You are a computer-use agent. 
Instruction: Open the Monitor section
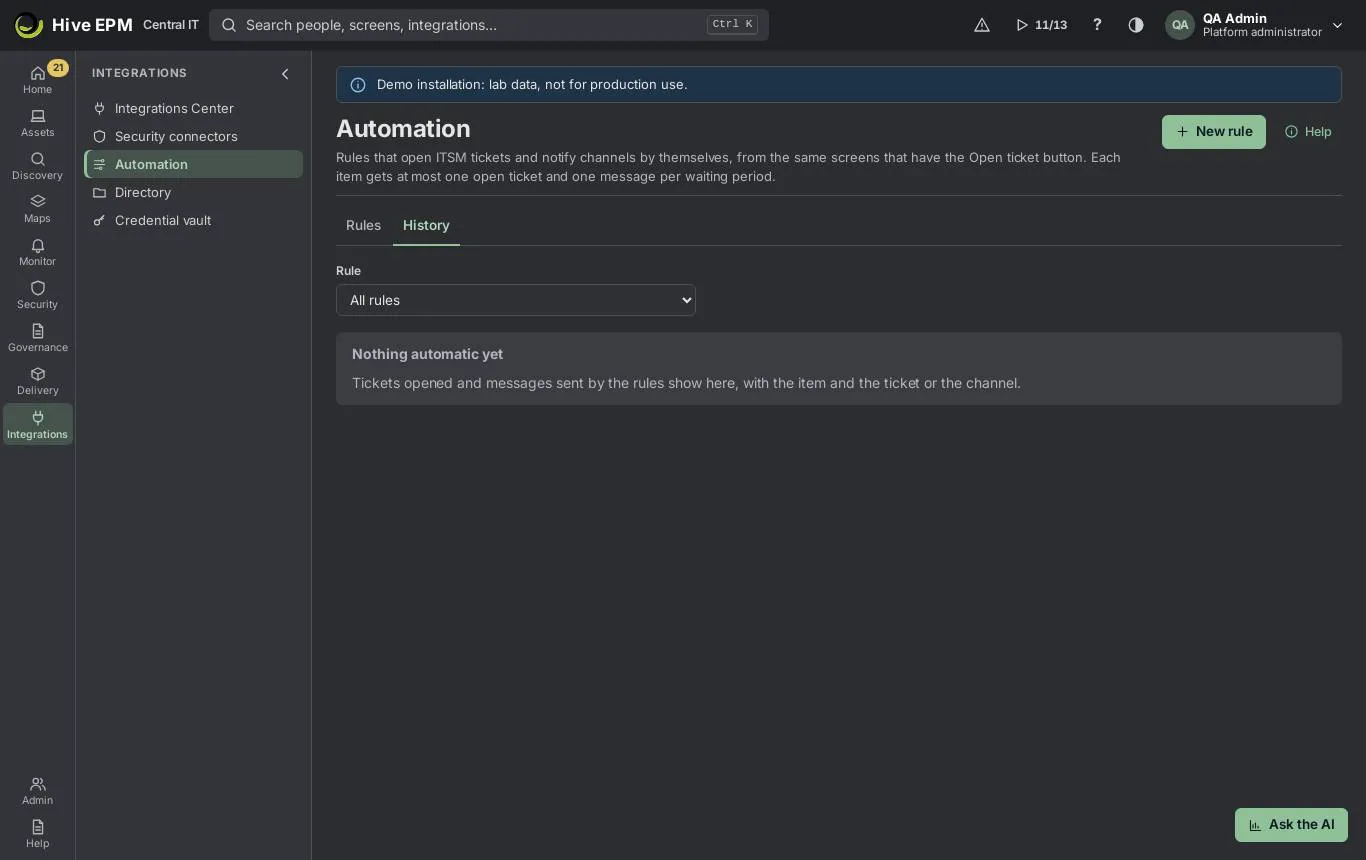[x=37, y=252]
